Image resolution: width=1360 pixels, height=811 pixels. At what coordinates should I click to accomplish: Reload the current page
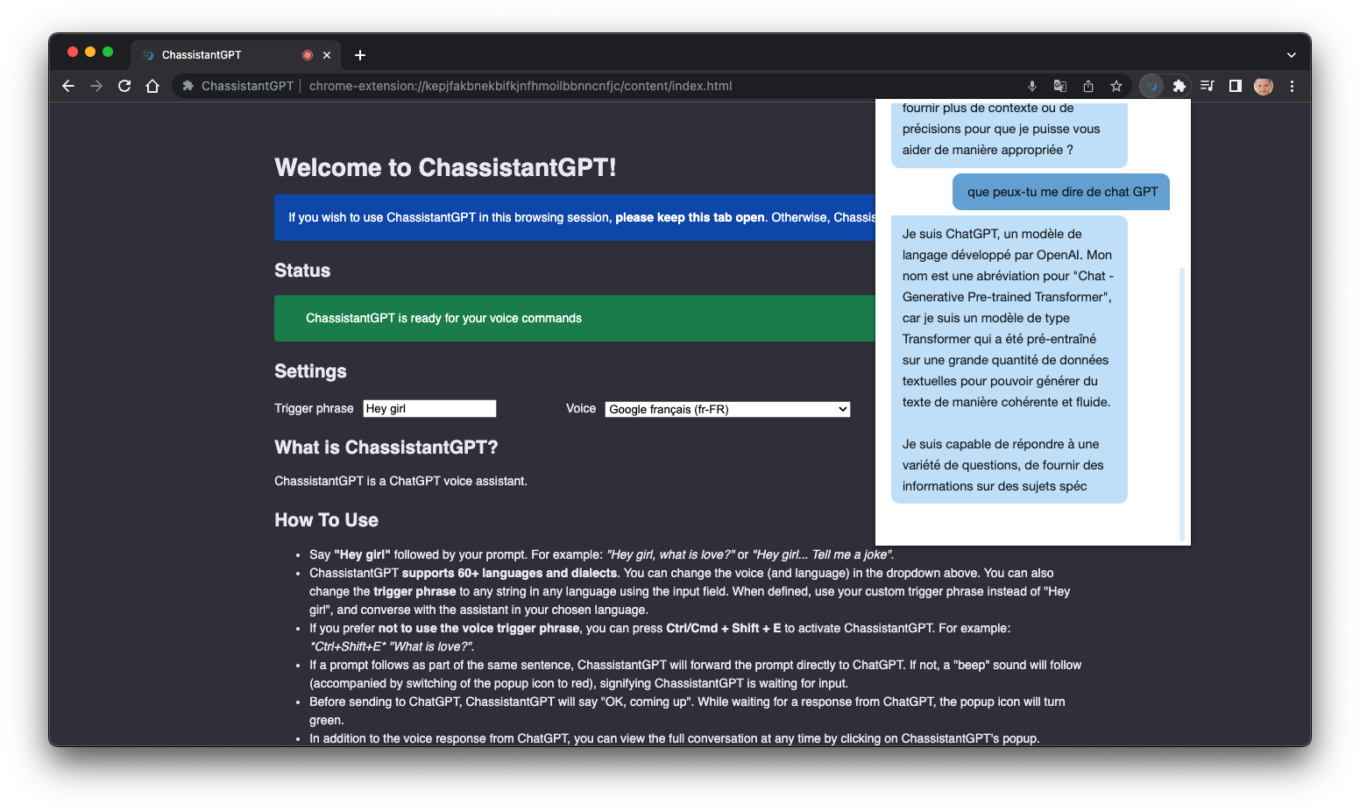(124, 86)
